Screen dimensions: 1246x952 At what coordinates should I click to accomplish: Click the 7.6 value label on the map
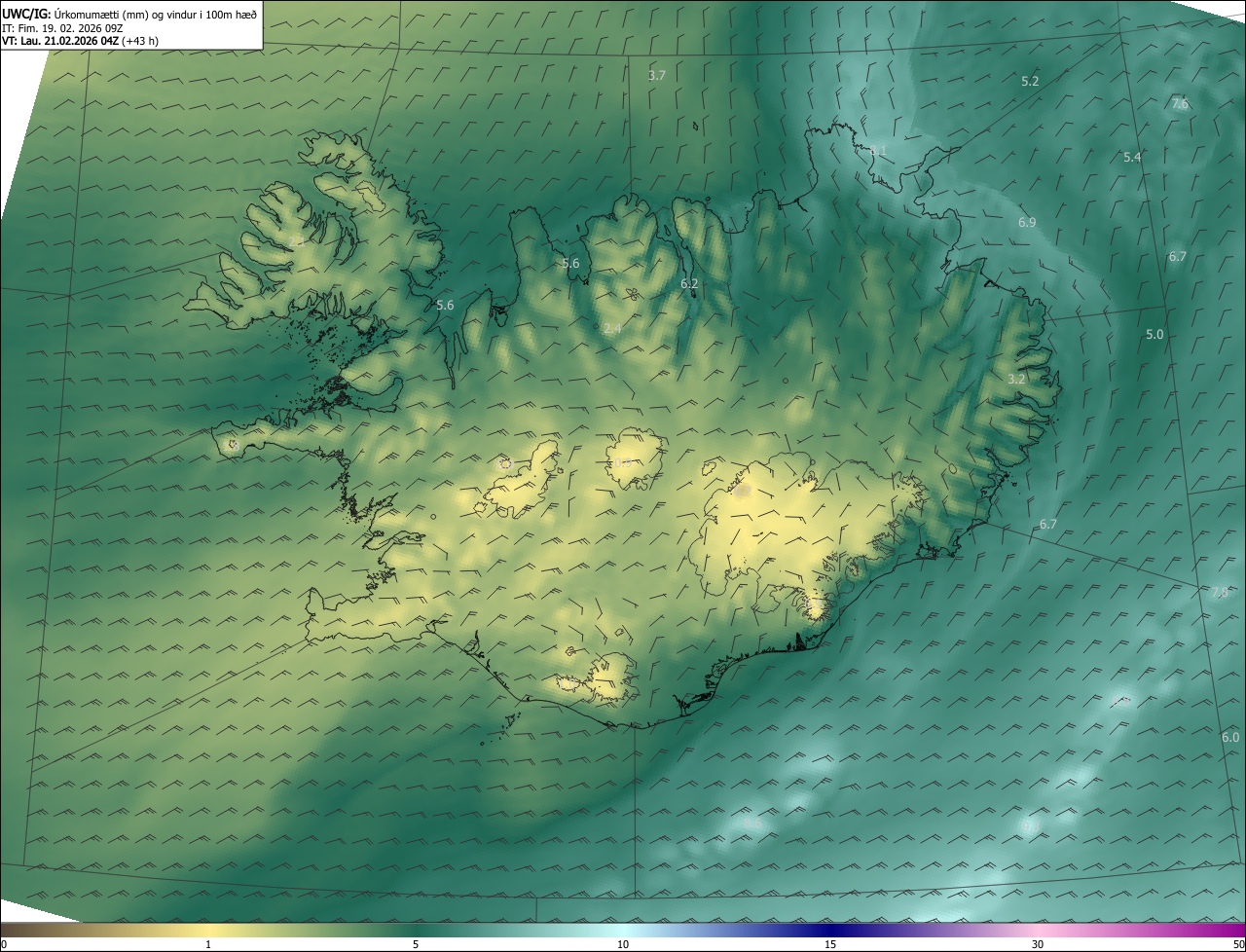click(1180, 103)
